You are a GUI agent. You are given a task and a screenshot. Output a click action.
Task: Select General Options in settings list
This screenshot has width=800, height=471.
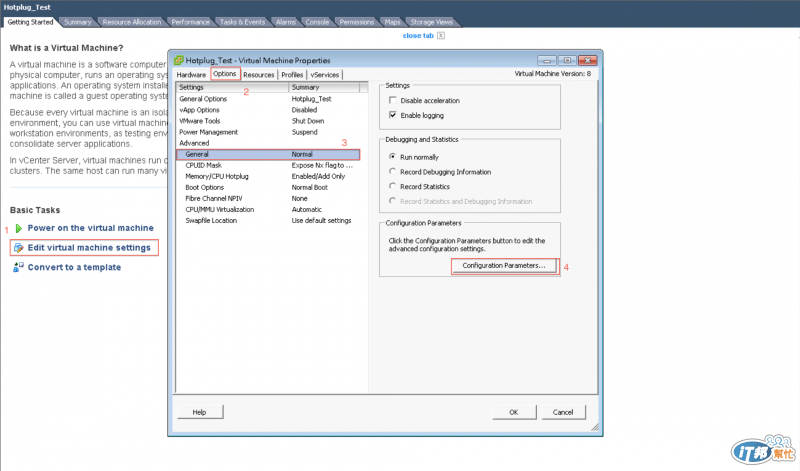268,99
